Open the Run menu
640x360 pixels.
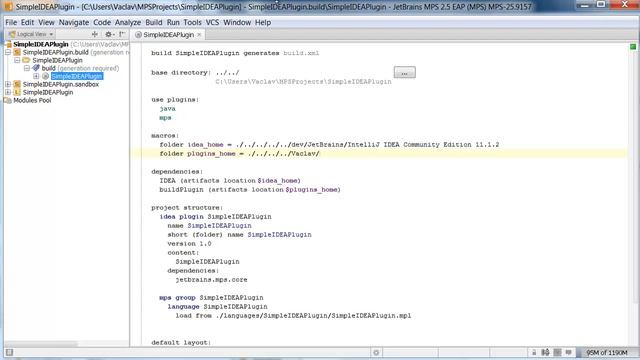[x=173, y=22]
